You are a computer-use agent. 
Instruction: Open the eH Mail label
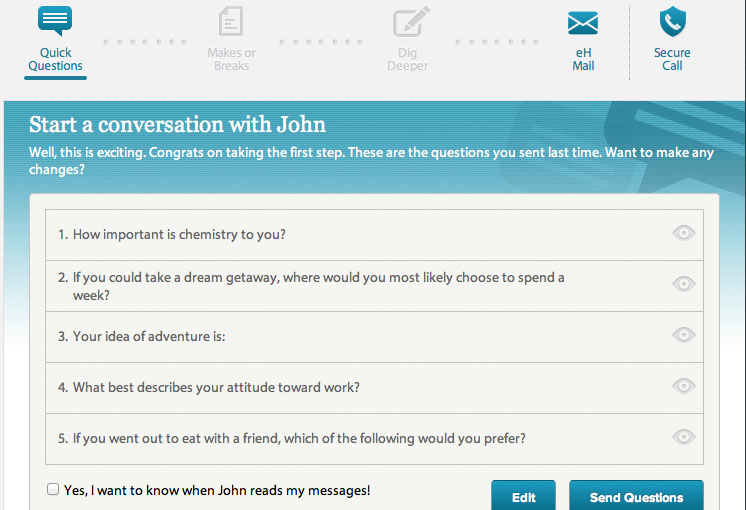(583, 59)
